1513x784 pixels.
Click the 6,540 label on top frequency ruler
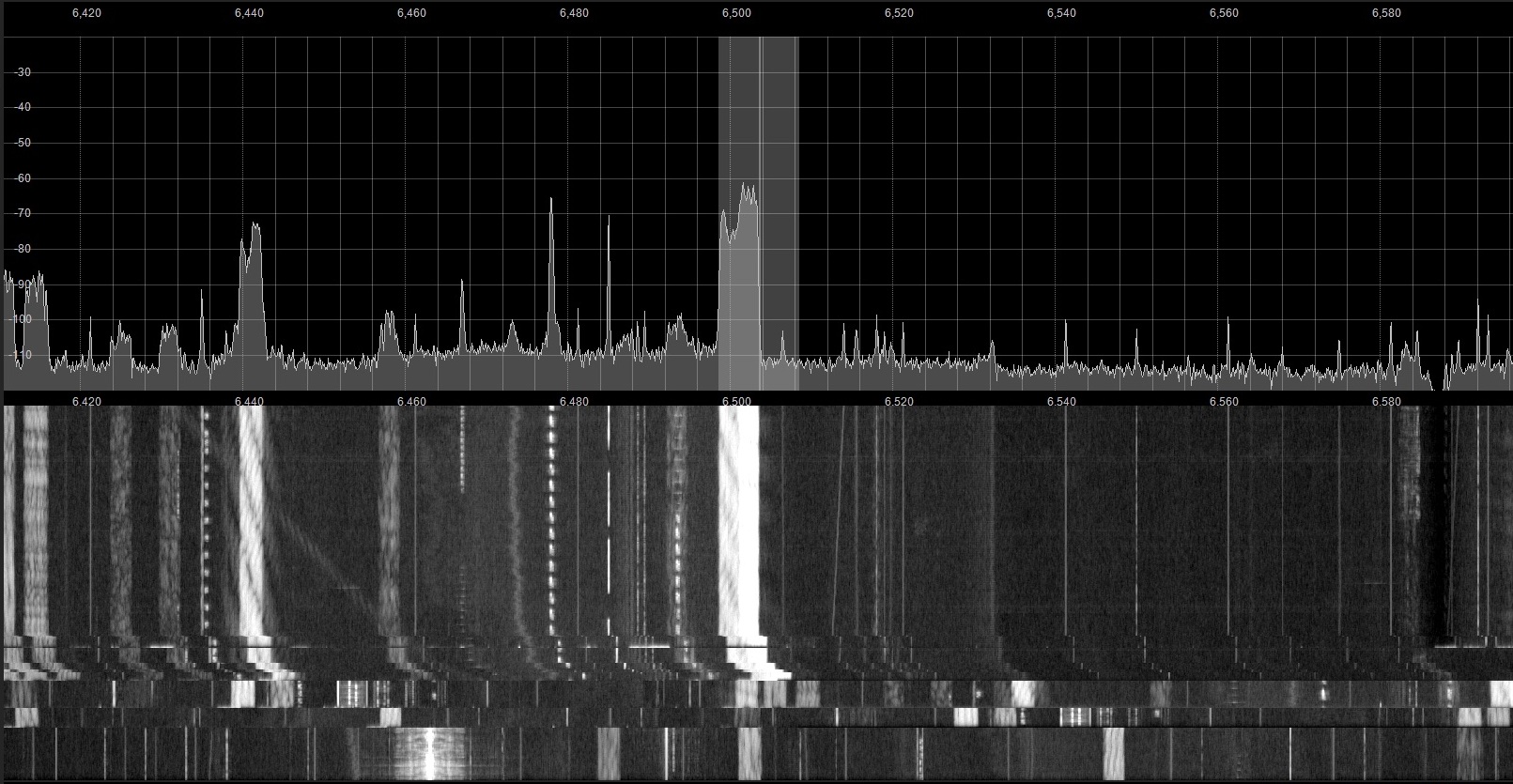1061,13
